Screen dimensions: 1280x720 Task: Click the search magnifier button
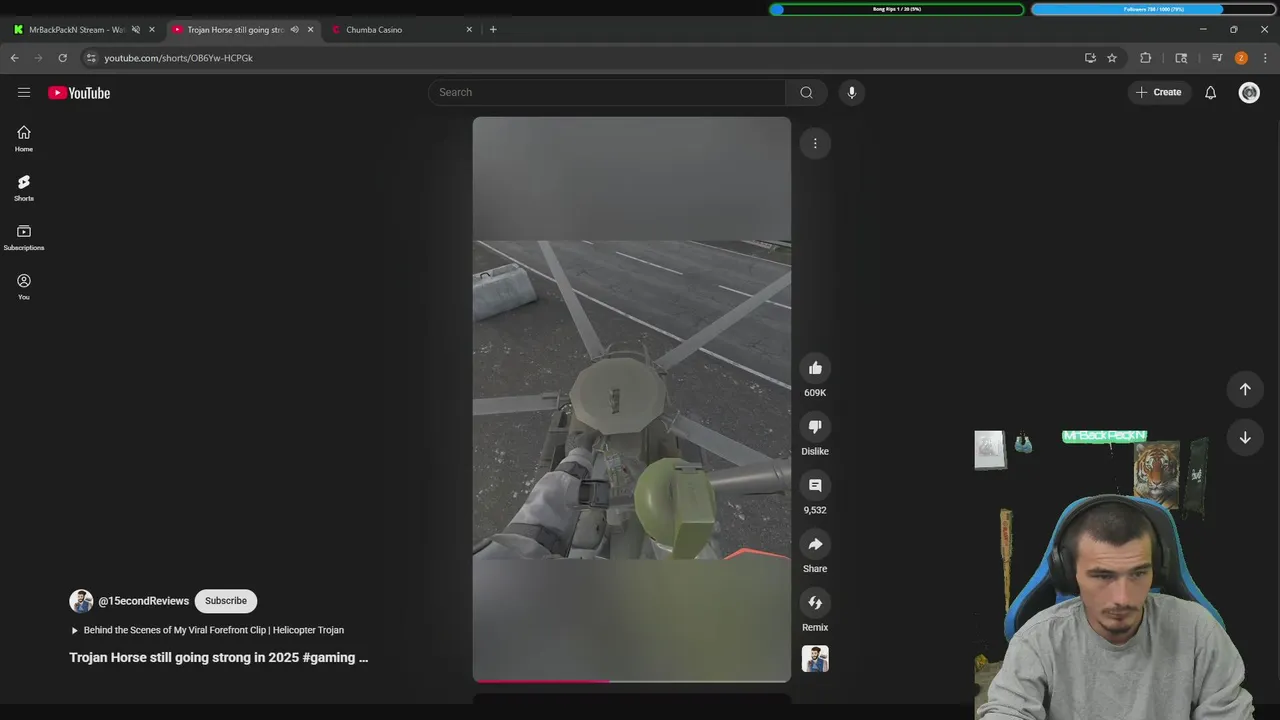click(806, 92)
